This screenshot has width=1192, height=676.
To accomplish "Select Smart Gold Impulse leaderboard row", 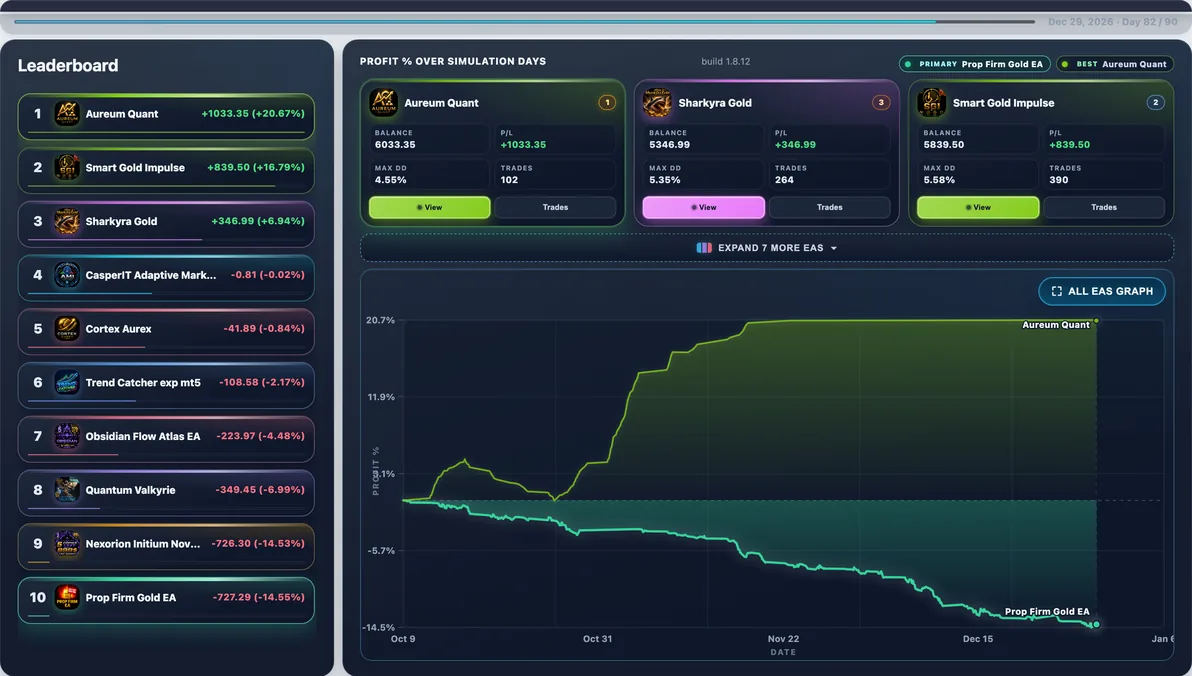I will tap(166, 170).
